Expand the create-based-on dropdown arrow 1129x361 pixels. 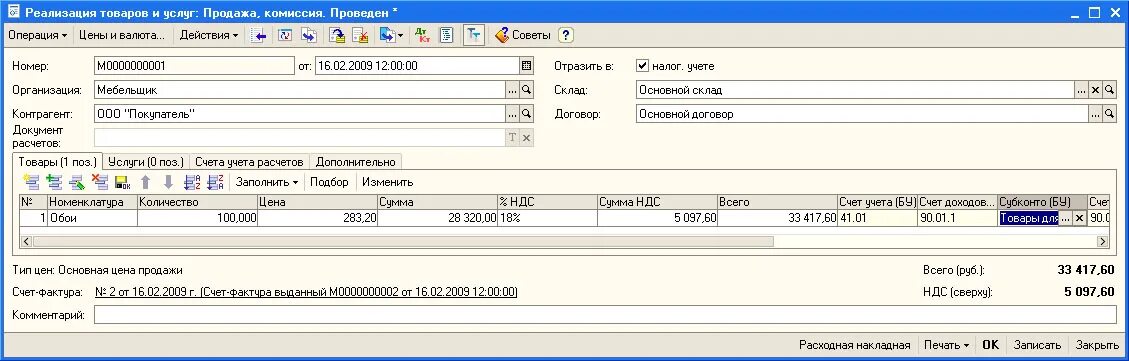400,35
